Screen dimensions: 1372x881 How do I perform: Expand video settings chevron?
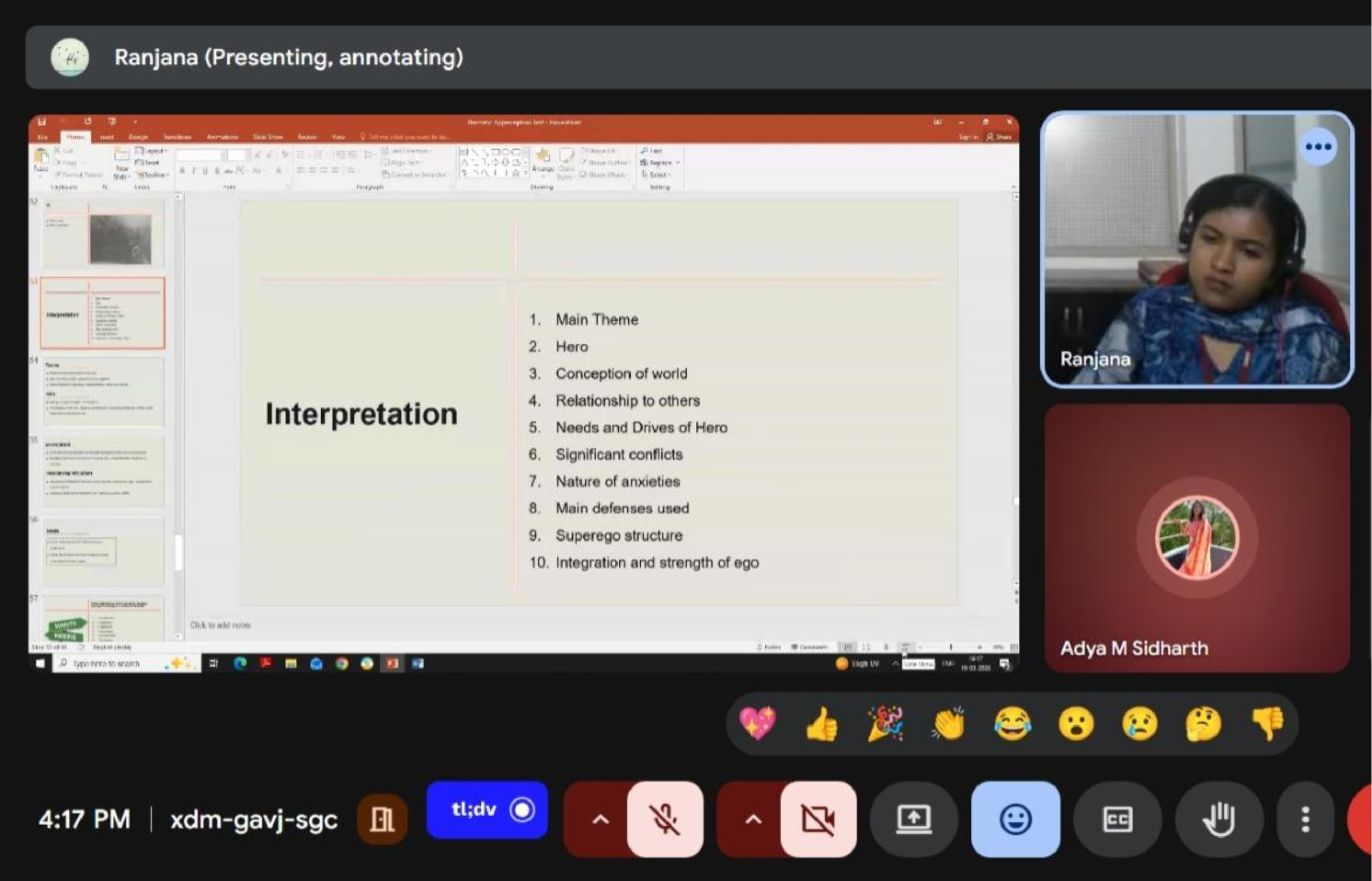coord(753,819)
